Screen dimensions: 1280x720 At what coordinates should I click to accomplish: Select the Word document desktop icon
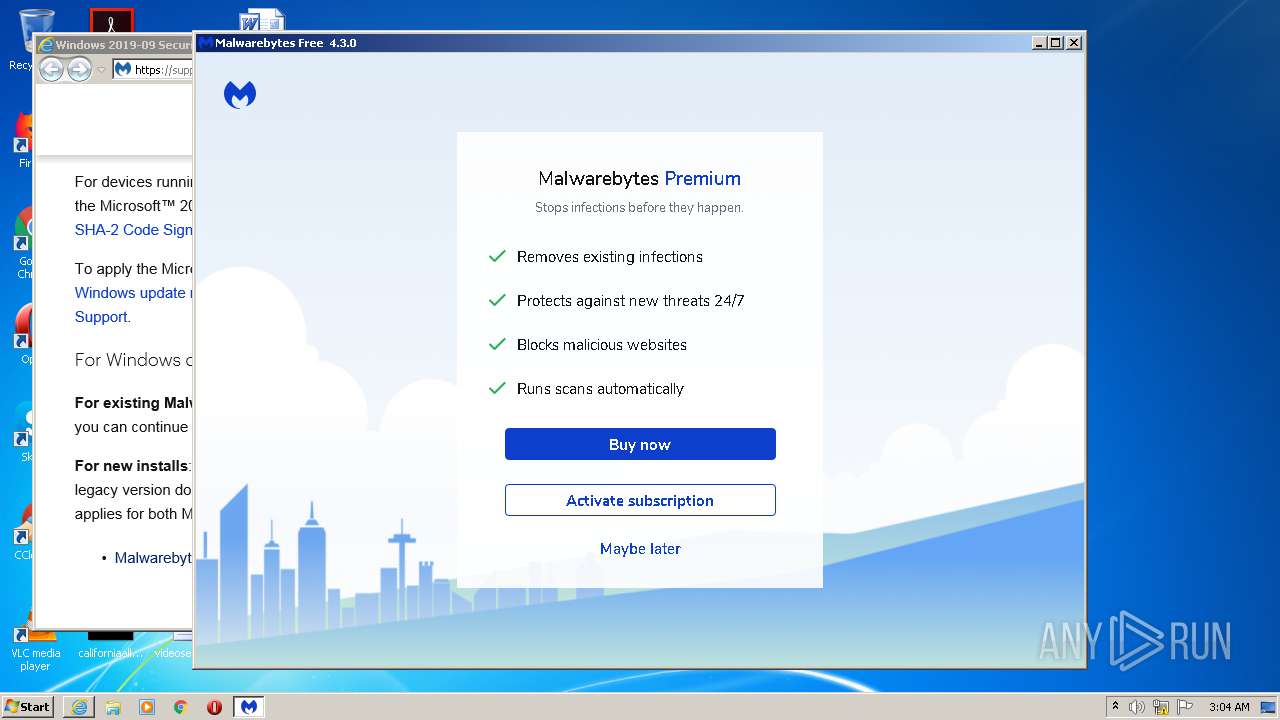(x=263, y=21)
